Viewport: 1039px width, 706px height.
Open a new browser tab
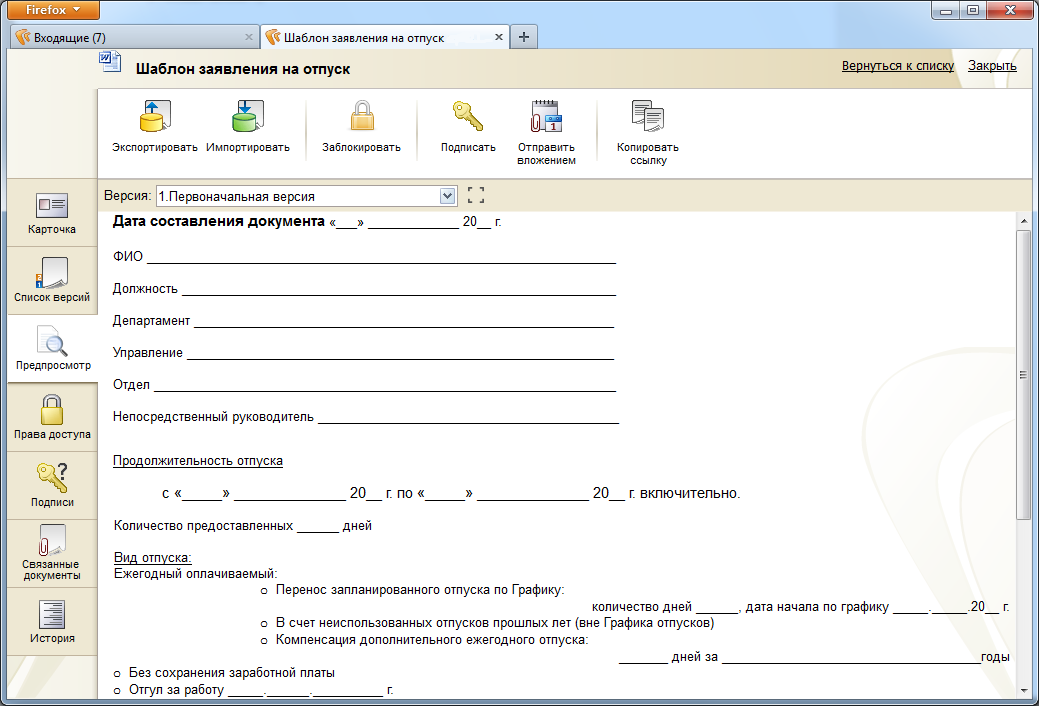523,37
